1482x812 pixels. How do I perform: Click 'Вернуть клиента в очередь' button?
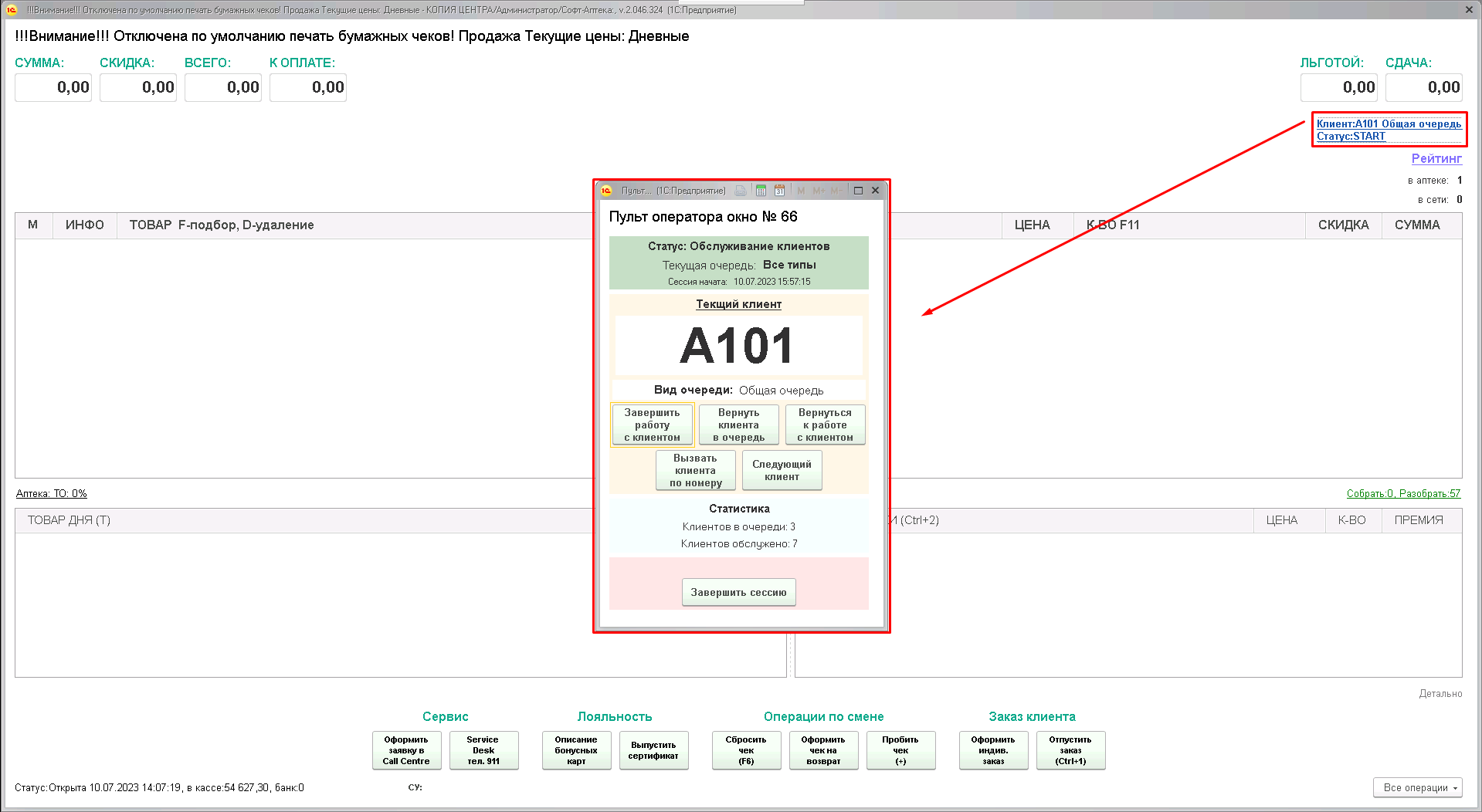click(738, 425)
